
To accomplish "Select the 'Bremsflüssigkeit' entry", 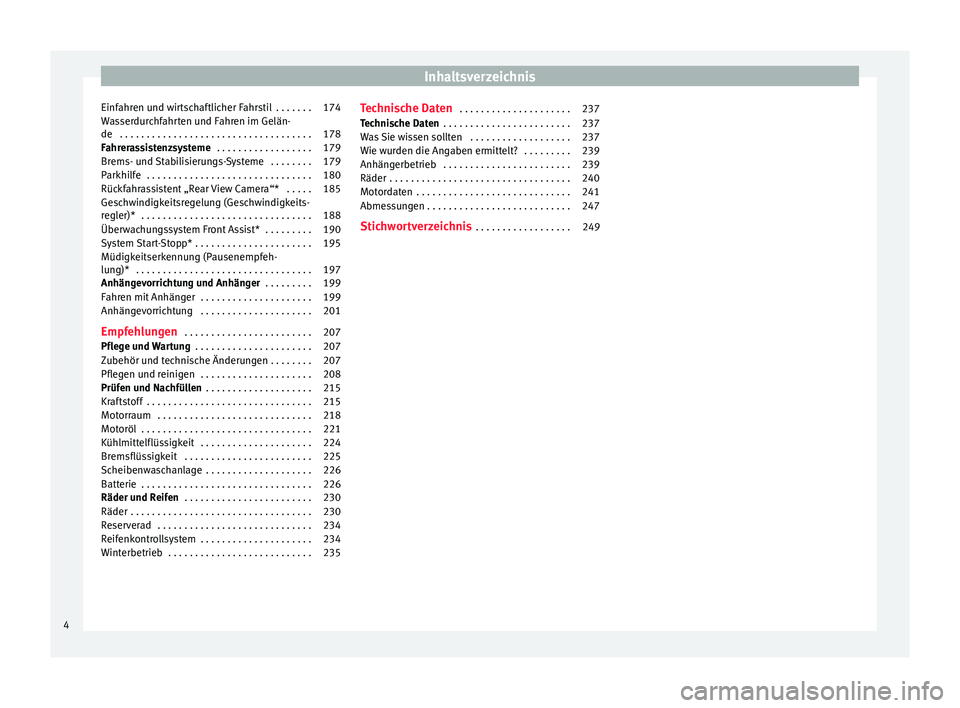I will click(x=220, y=457).
